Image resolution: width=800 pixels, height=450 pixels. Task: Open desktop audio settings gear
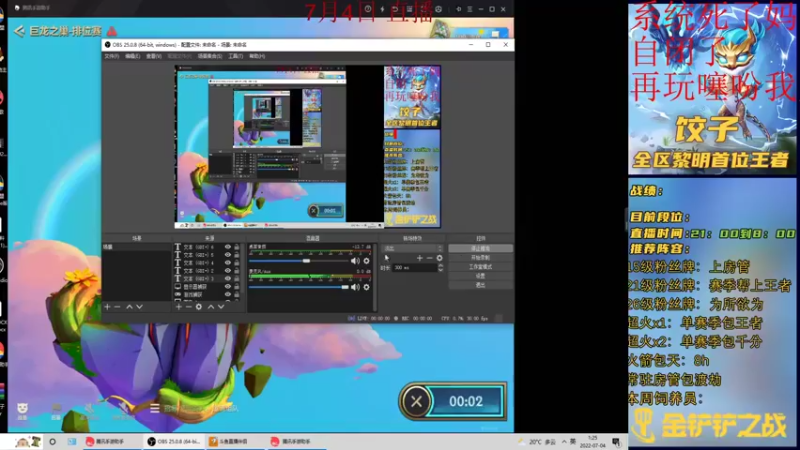pyautogui.click(x=366, y=261)
